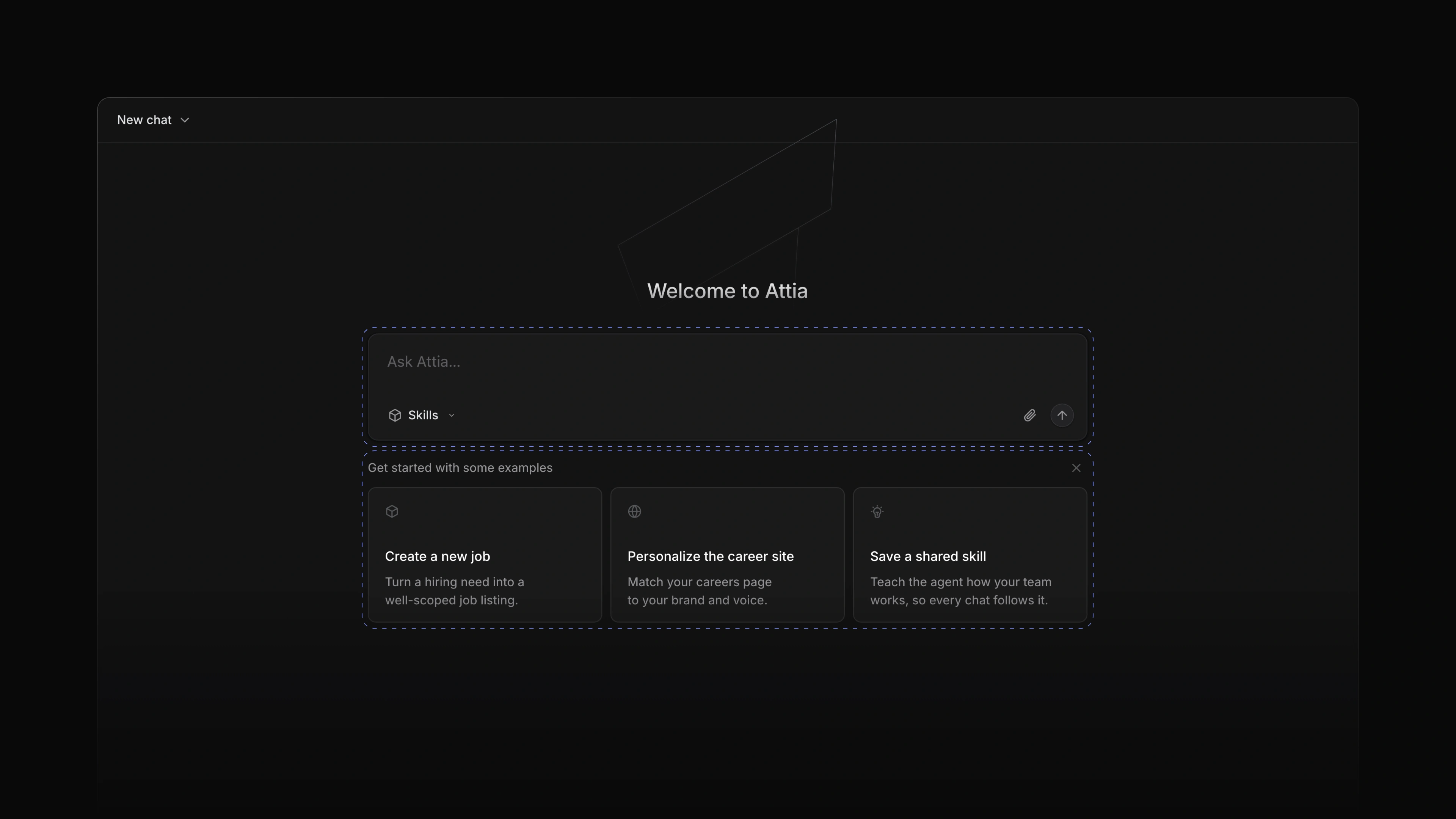Click the paperclip attach file icon
The image size is (1456, 819).
point(1029,416)
